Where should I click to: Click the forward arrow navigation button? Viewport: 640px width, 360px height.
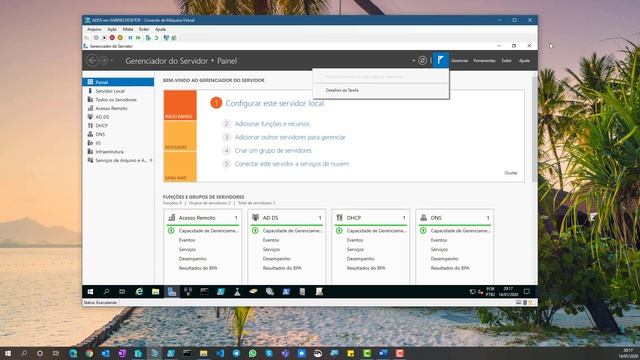click(103, 60)
